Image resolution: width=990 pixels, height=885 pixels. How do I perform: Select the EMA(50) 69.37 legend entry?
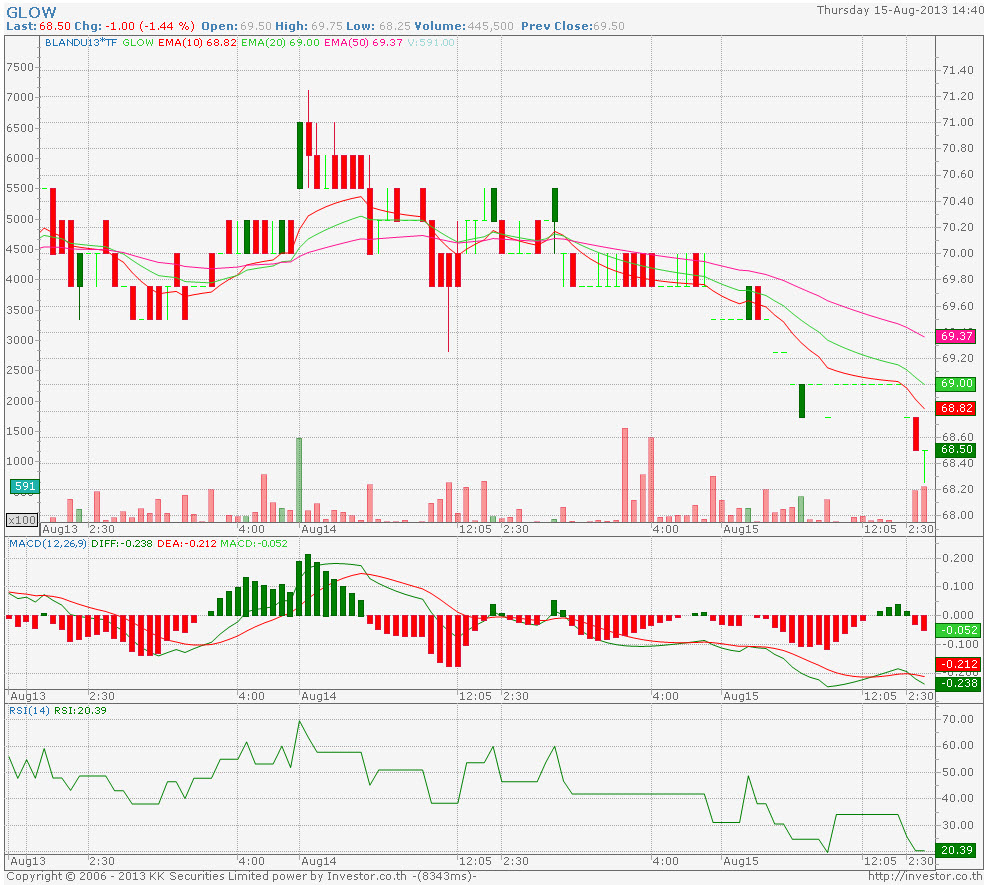click(363, 42)
